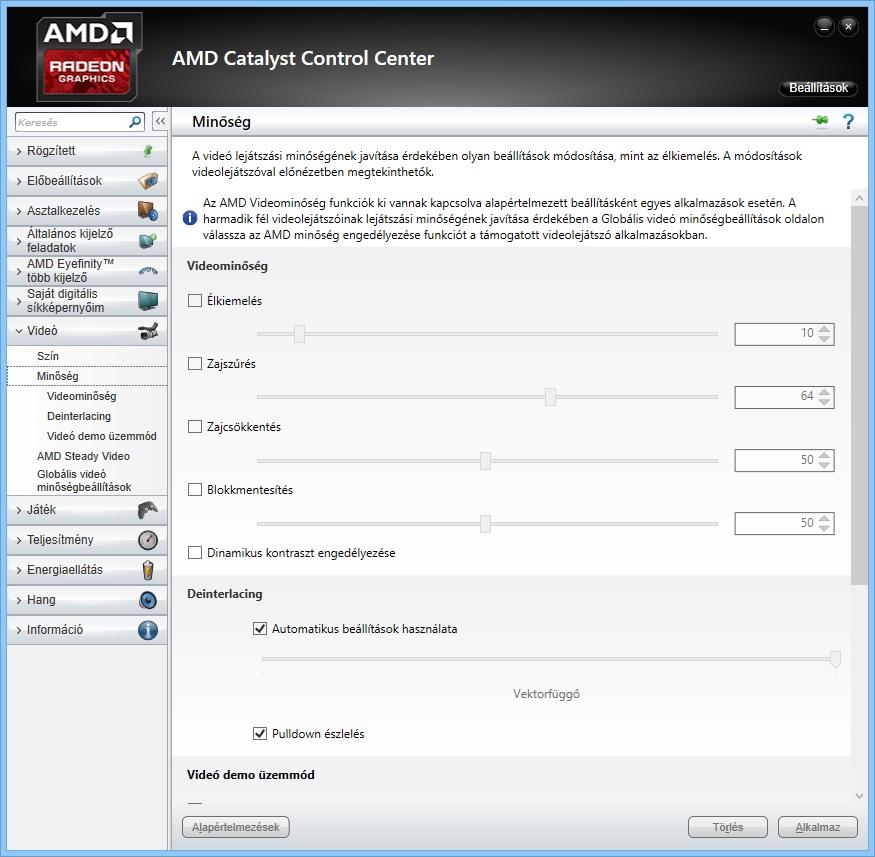Enable the Zajszűrés checkbox
The height and width of the screenshot is (857, 875).
point(195,364)
